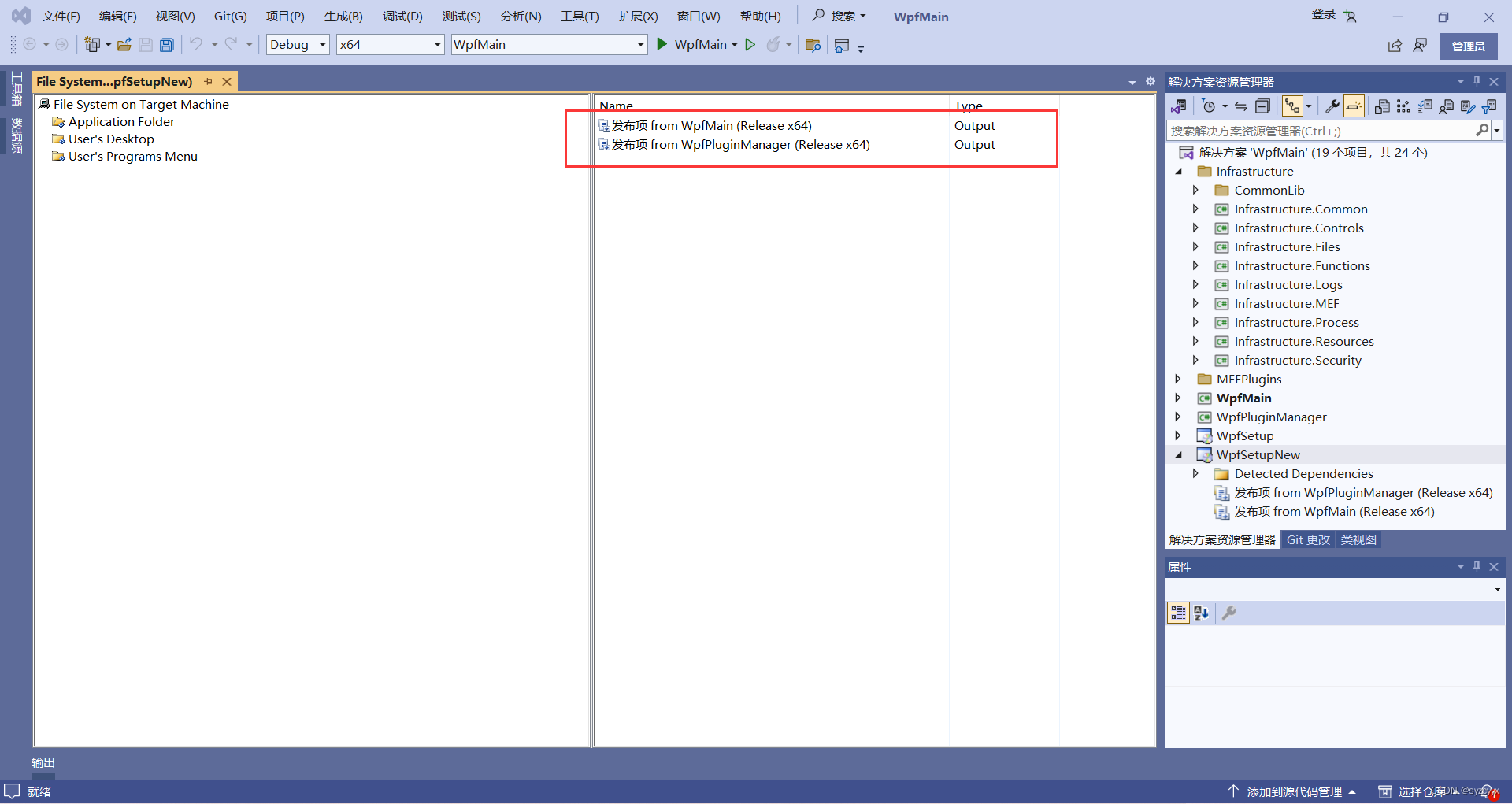1512x804 pixels.
Task: Select 发布项 from WpfPluginManager output row in file list
Action: tap(734, 145)
